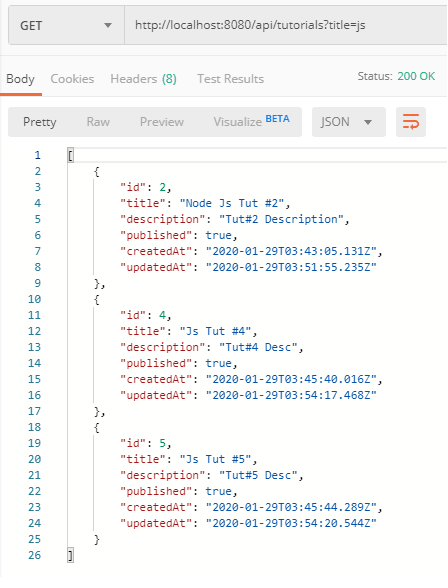
Task: Select the Pretty view
Action: coord(40,122)
